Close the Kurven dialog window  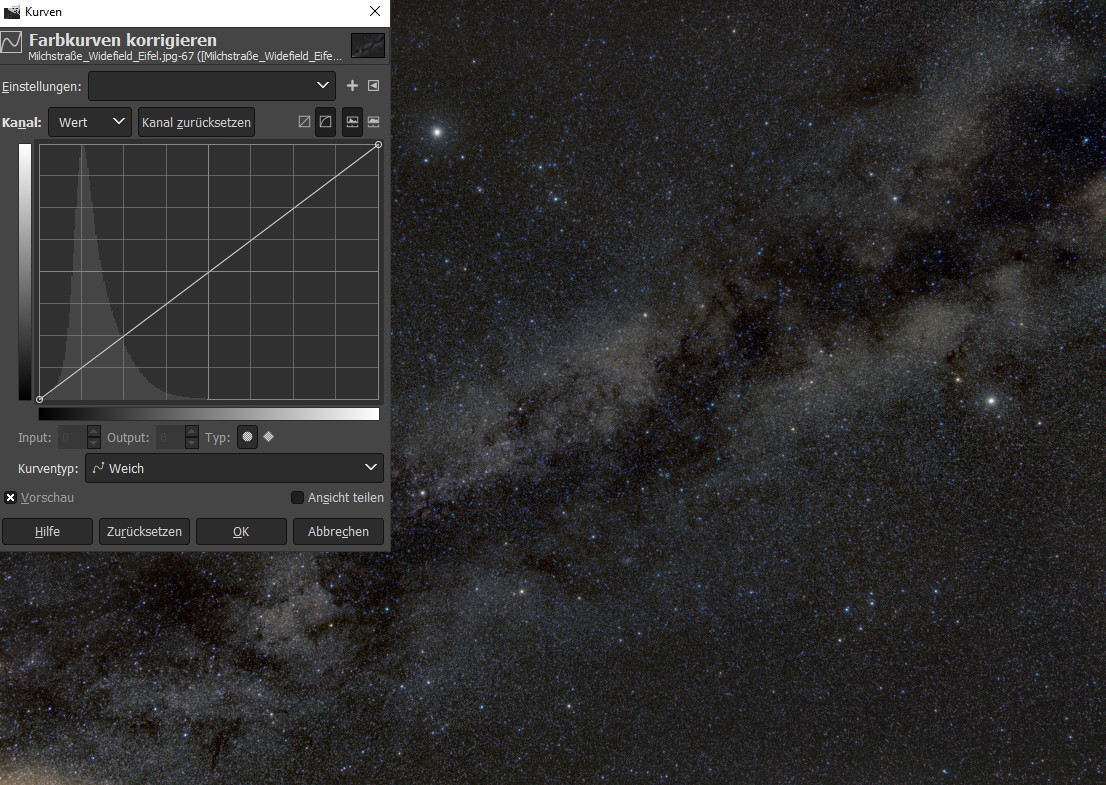pos(375,11)
